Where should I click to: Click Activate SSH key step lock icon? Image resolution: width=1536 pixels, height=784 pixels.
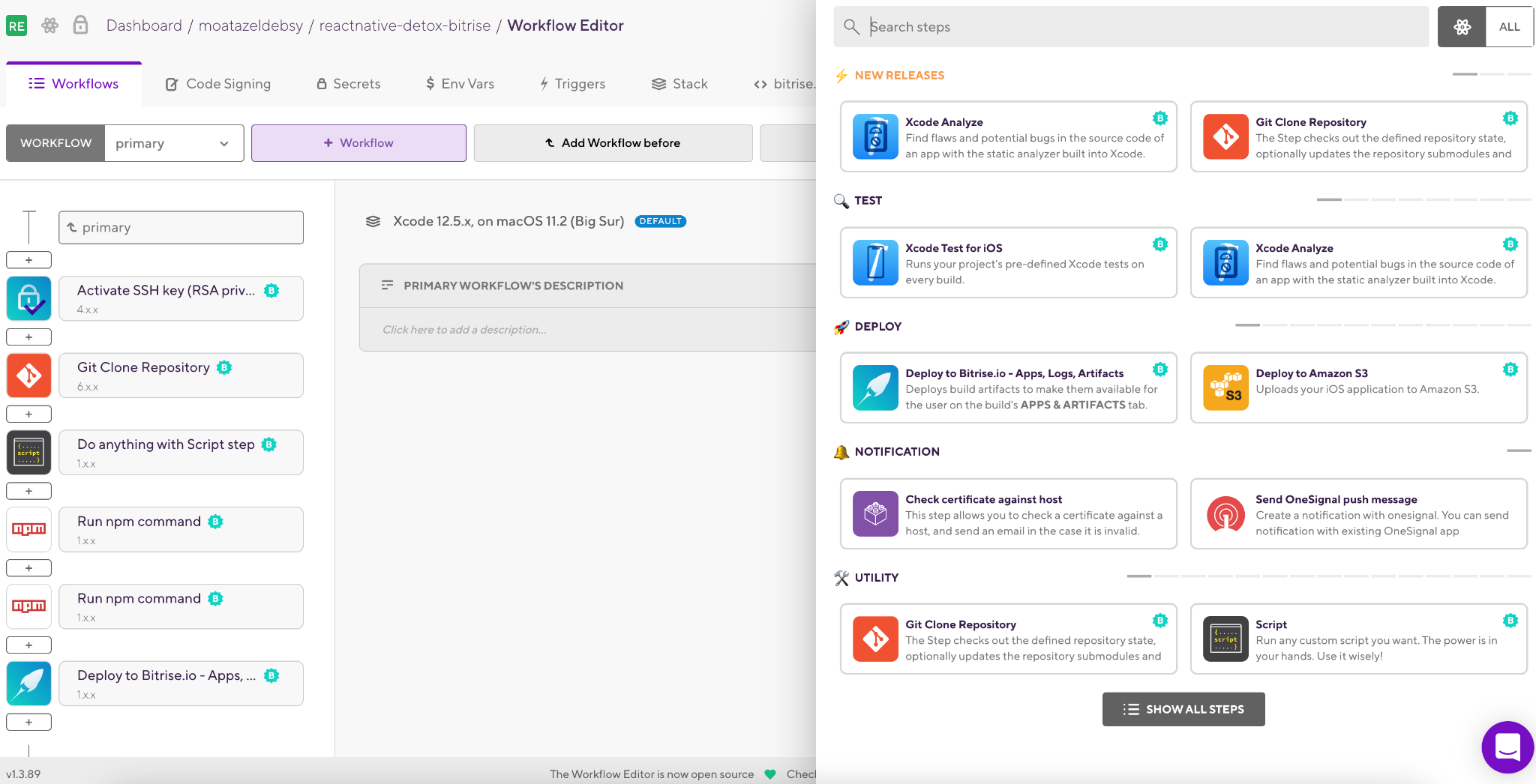click(29, 298)
